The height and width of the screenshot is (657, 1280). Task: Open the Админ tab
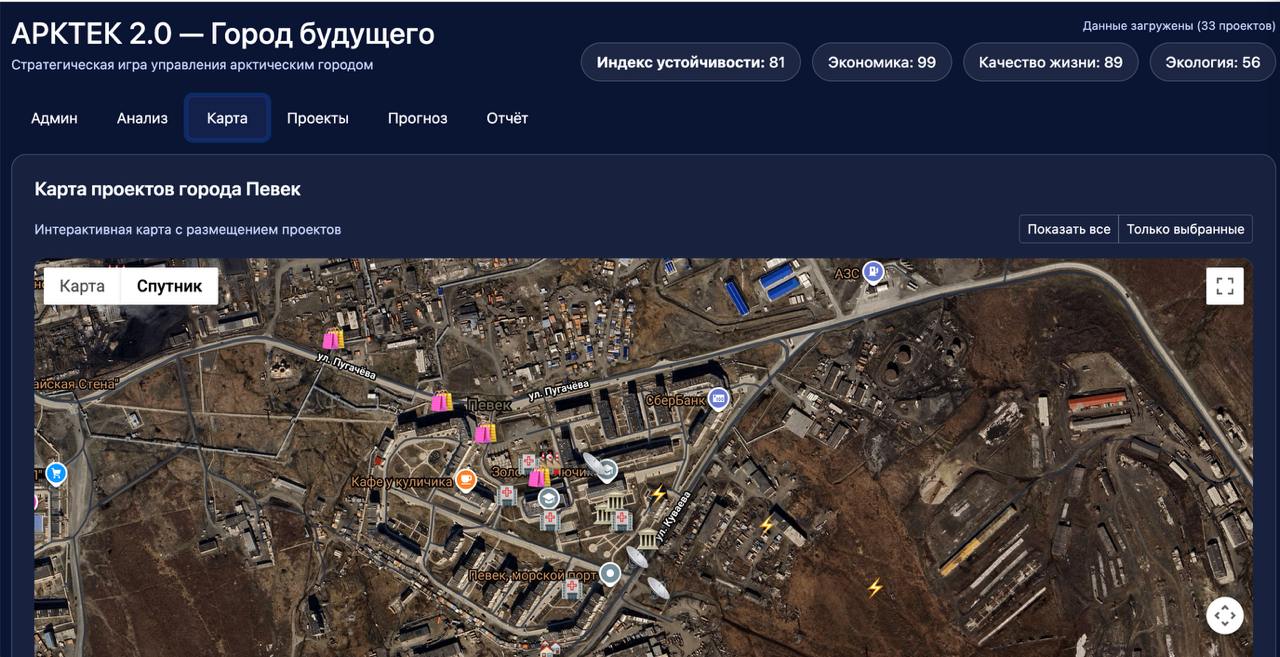click(x=54, y=118)
